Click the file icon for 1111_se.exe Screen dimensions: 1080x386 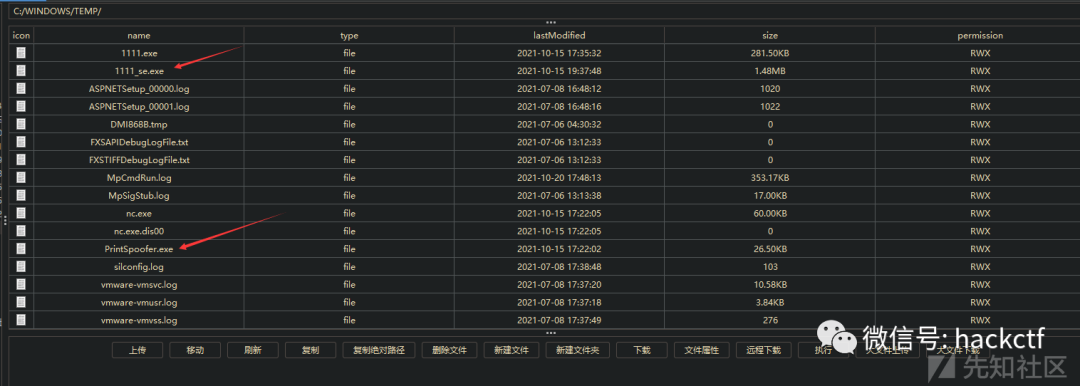click(x=21, y=70)
